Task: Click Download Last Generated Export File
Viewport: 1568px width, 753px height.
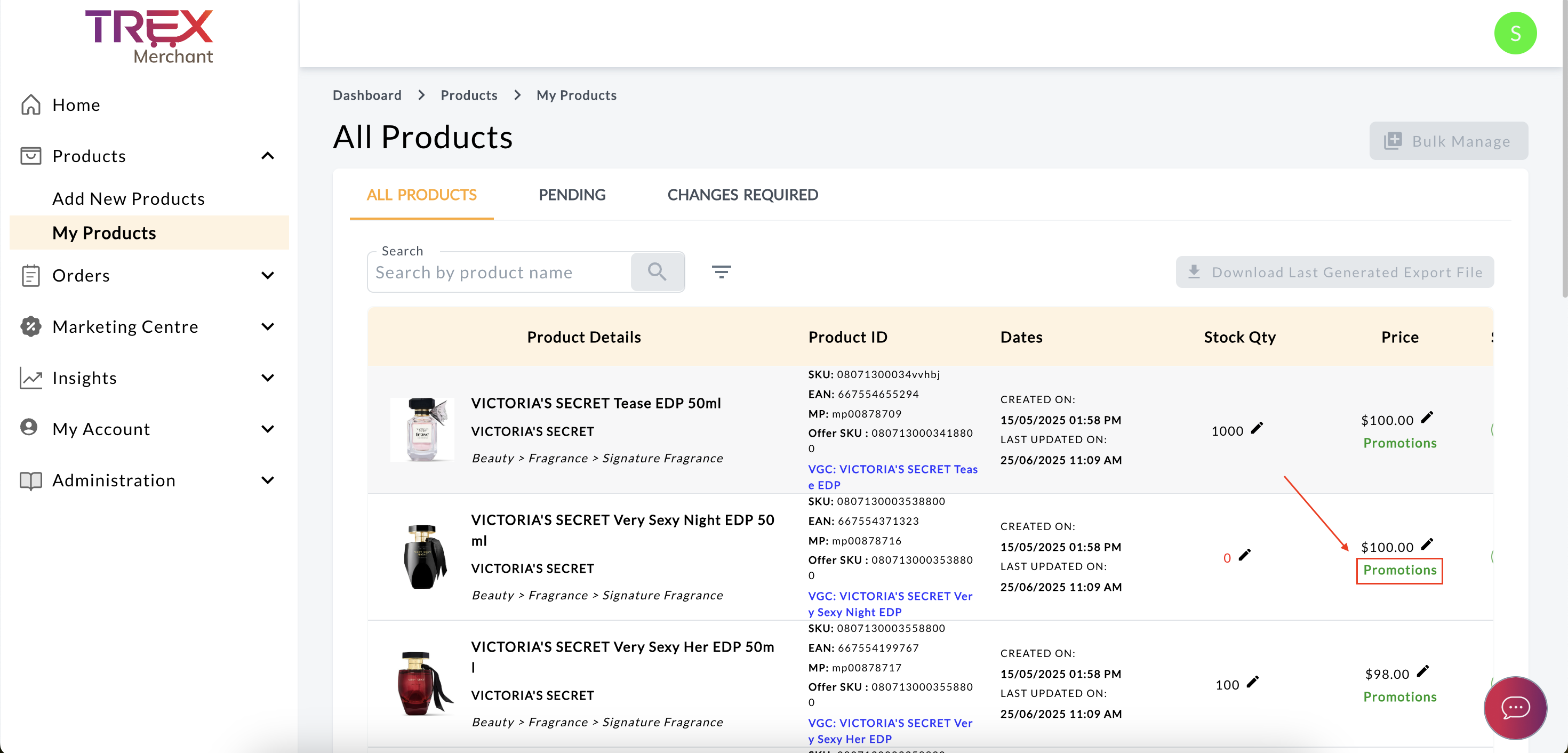Action: pyautogui.click(x=1334, y=272)
